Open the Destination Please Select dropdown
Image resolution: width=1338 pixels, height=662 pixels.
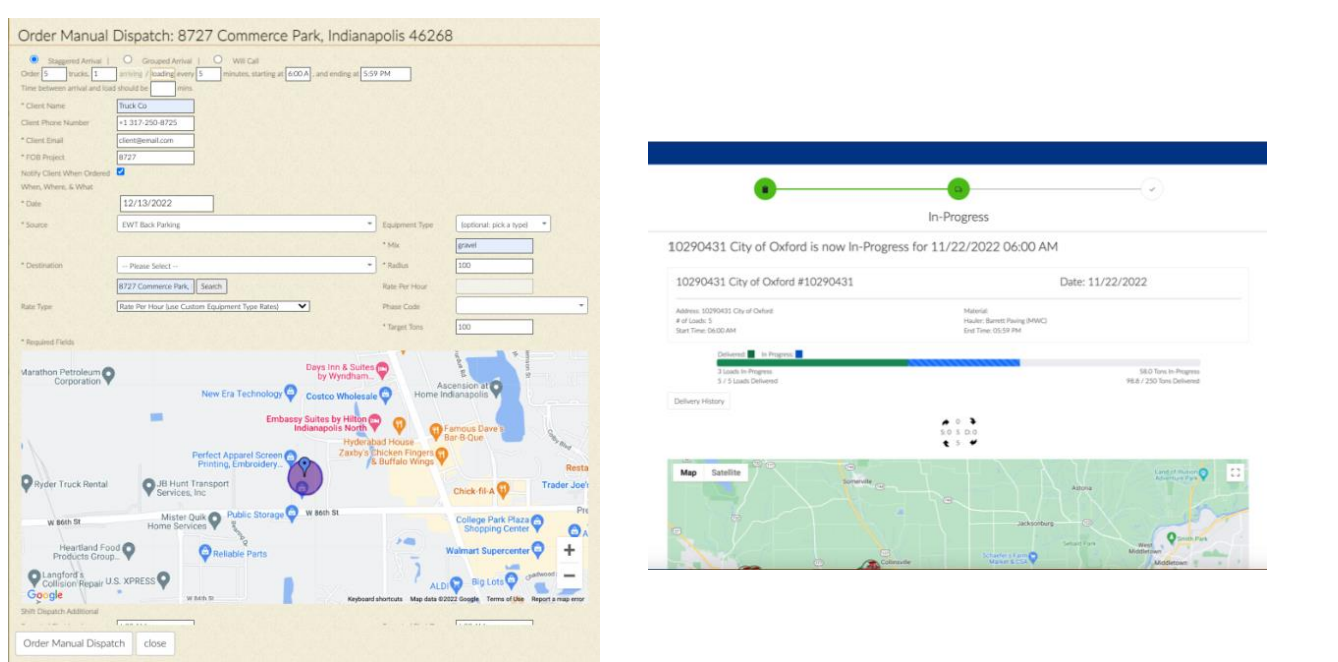[x=245, y=266]
